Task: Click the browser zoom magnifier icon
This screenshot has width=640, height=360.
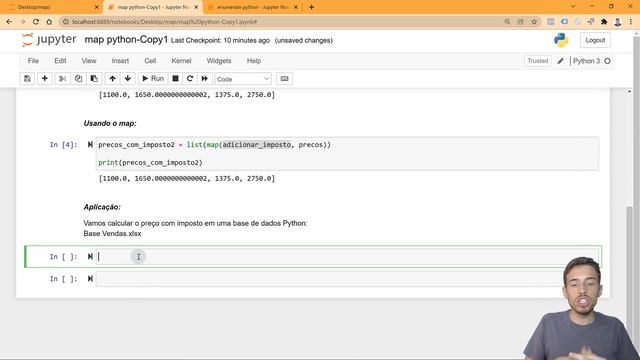Action: 507,22
